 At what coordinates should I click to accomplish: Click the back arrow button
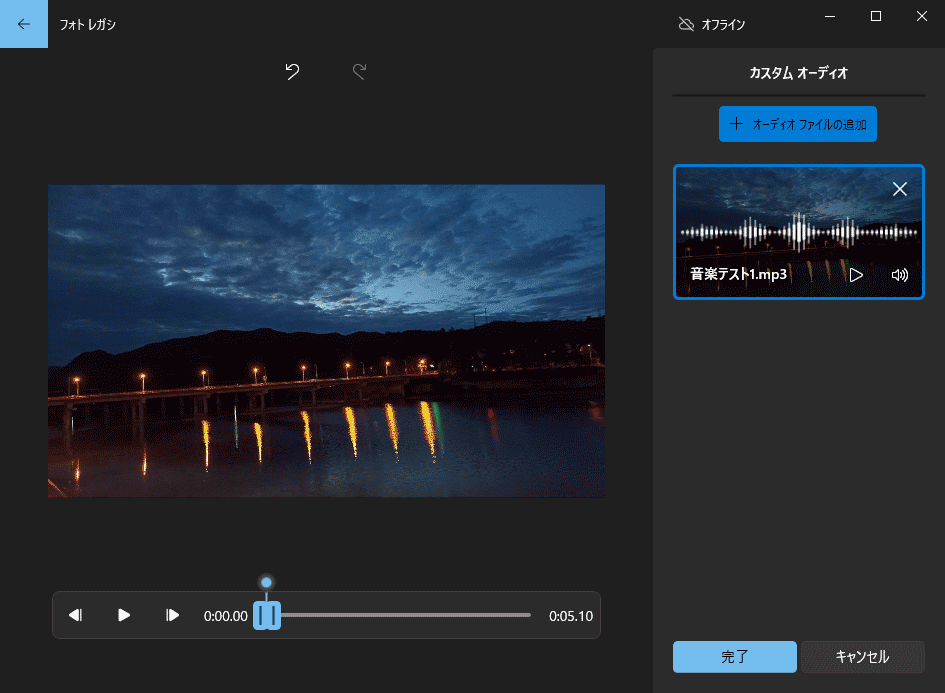click(24, 24)
